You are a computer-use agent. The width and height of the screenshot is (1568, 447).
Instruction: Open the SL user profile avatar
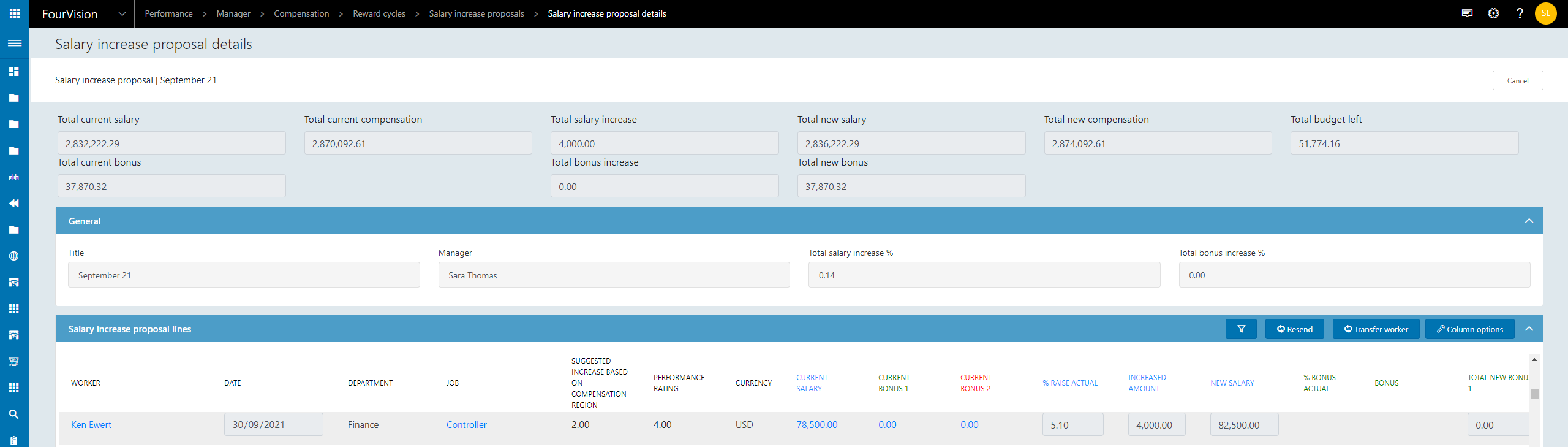1546,13
